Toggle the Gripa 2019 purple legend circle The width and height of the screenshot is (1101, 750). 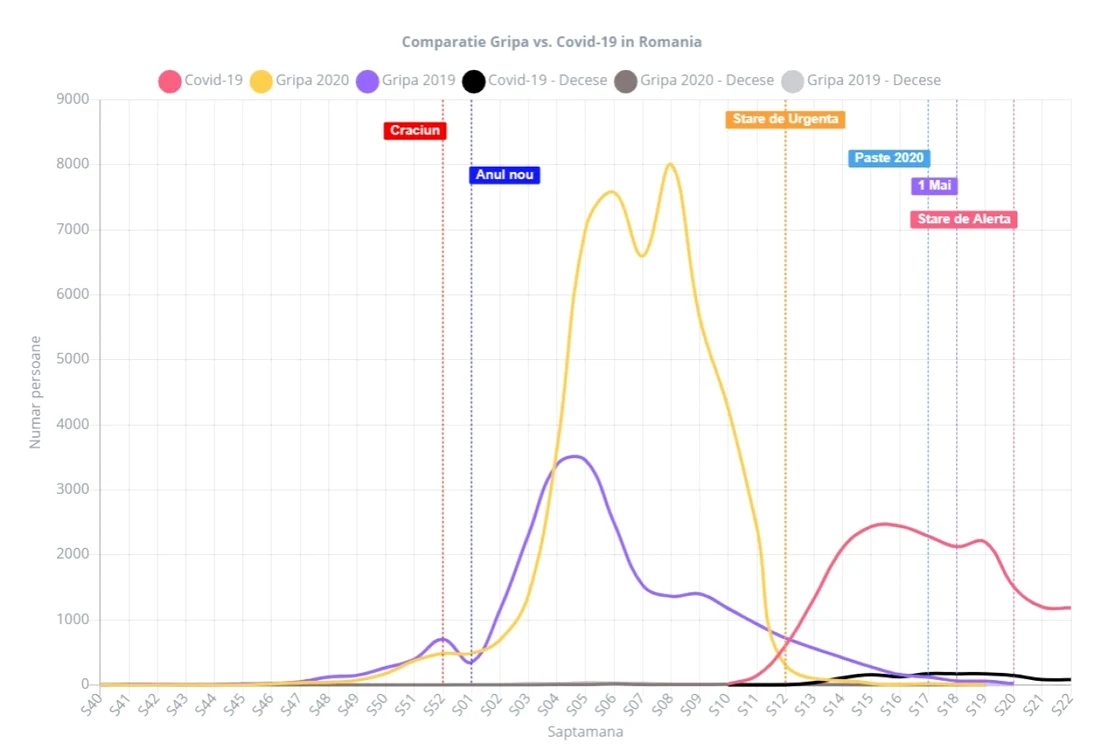pos(368,81)
